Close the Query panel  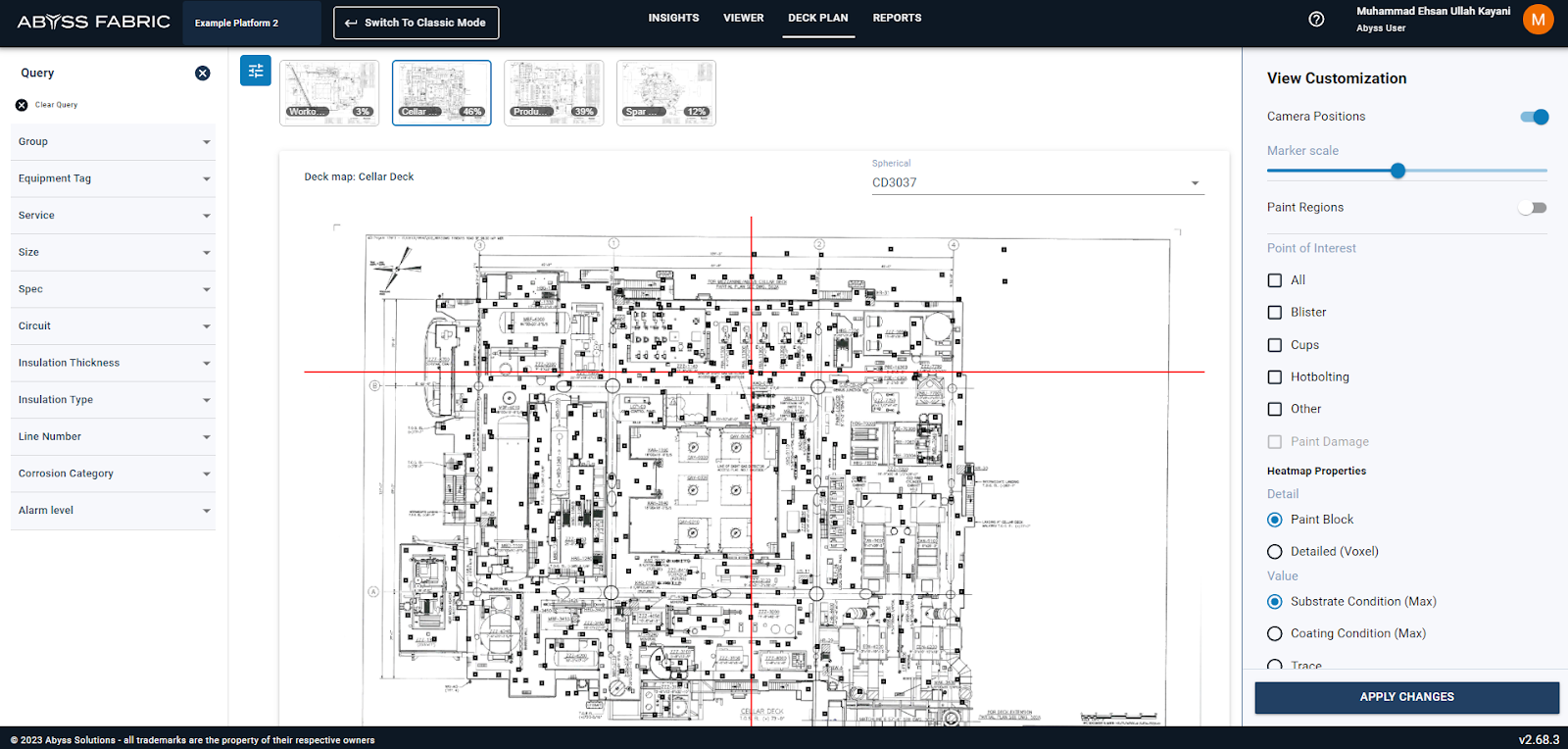(203, 74)
